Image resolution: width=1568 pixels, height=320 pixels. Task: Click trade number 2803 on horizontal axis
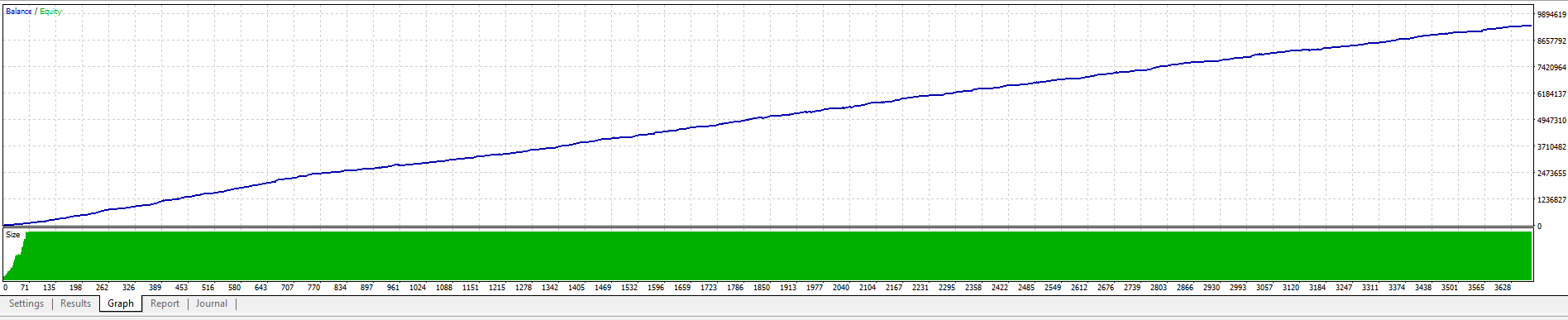pyautogui.click(x=1159, y=288)
